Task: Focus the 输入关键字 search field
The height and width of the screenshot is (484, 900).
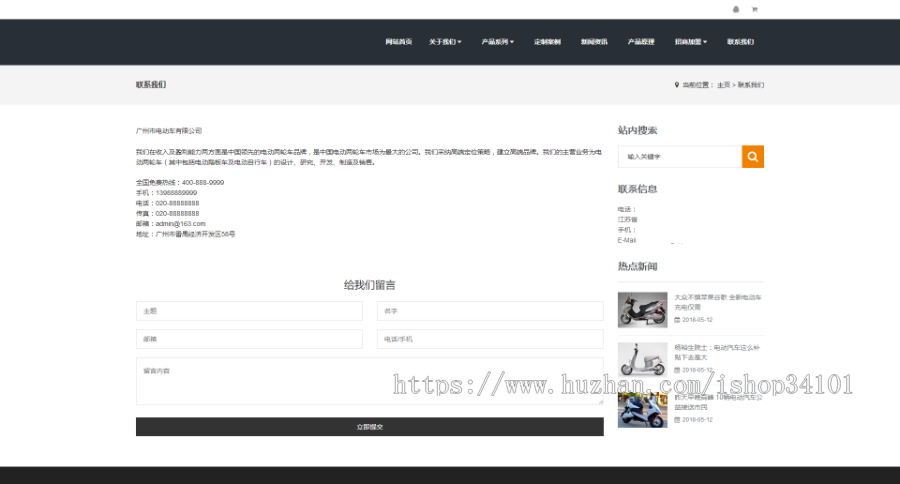Action: (x=680, y=156)
